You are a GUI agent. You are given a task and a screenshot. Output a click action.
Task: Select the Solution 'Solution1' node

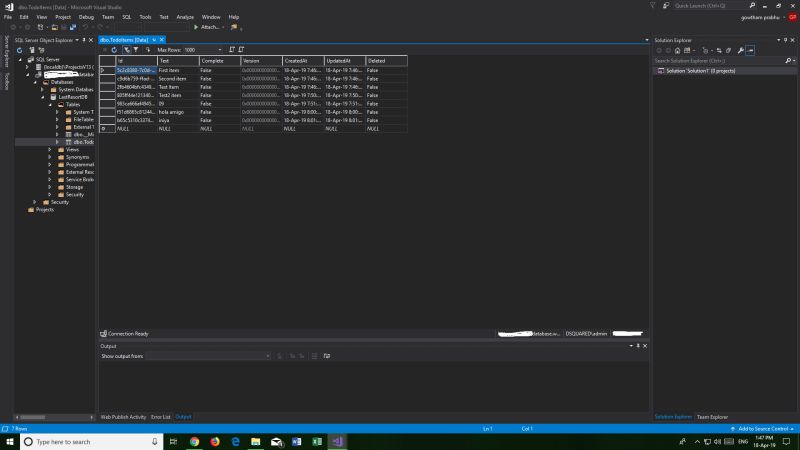coord(700,71)
